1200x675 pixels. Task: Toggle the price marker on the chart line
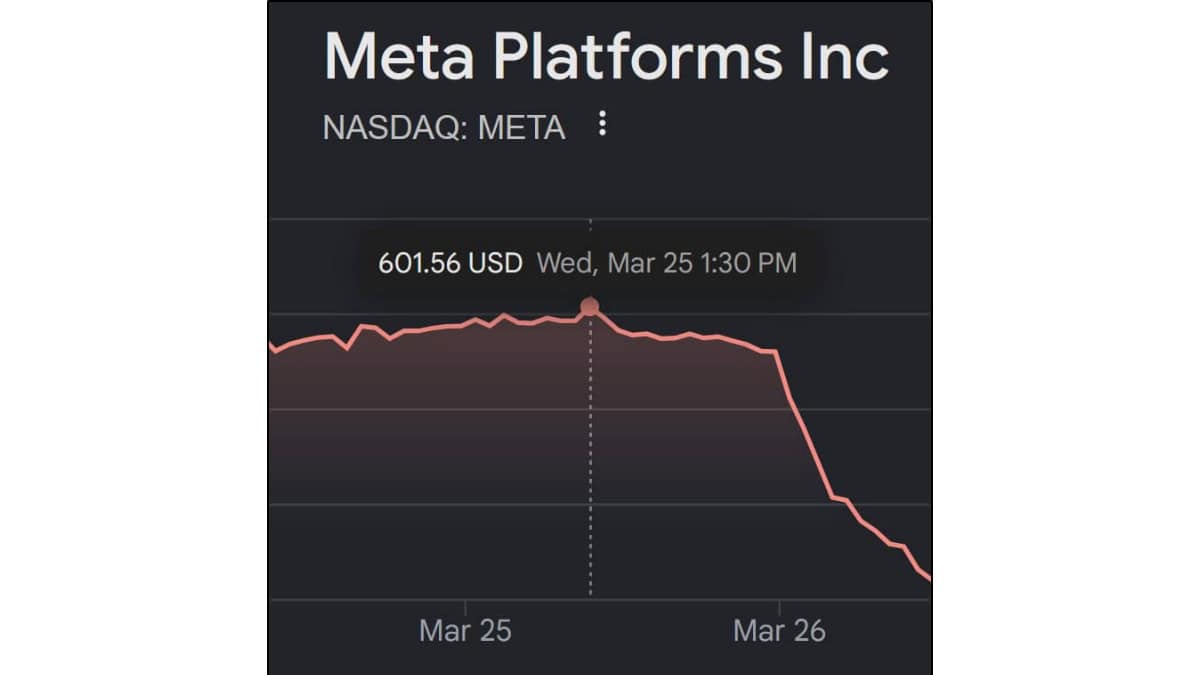pos(590,305)
